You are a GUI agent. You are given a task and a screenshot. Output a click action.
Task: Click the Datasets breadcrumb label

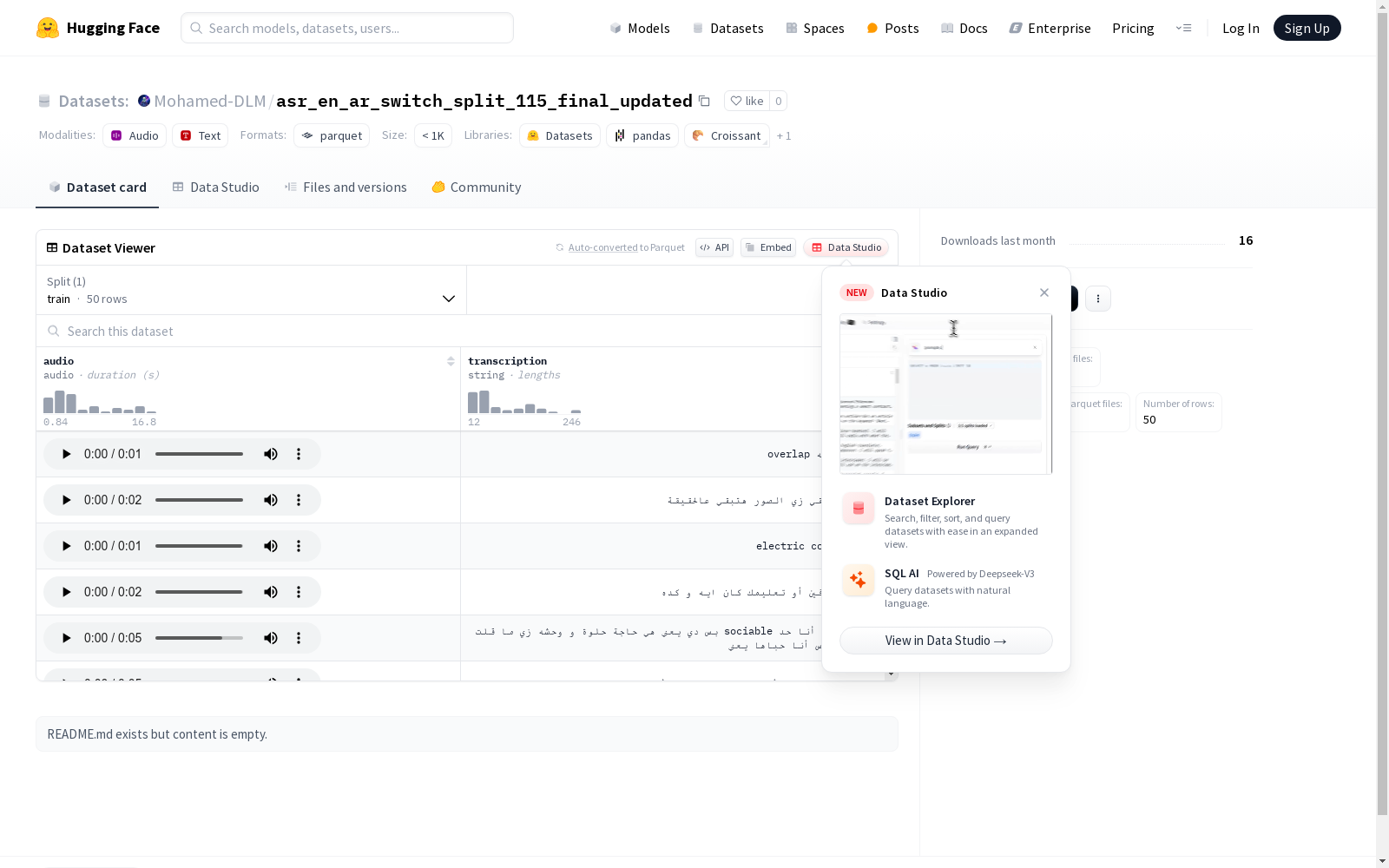(94, 101)
